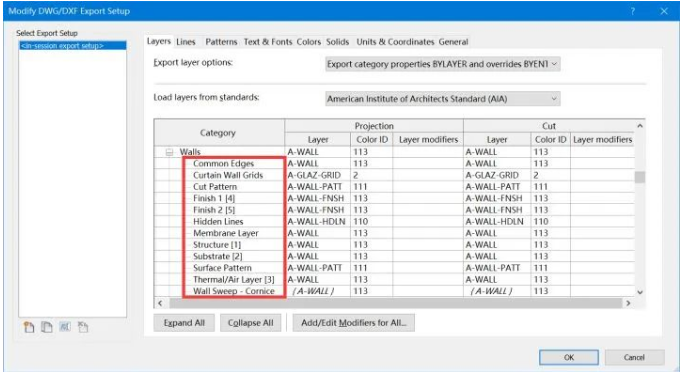Click the Cancel button
The image size is (680, 372).
click(634, 357)
